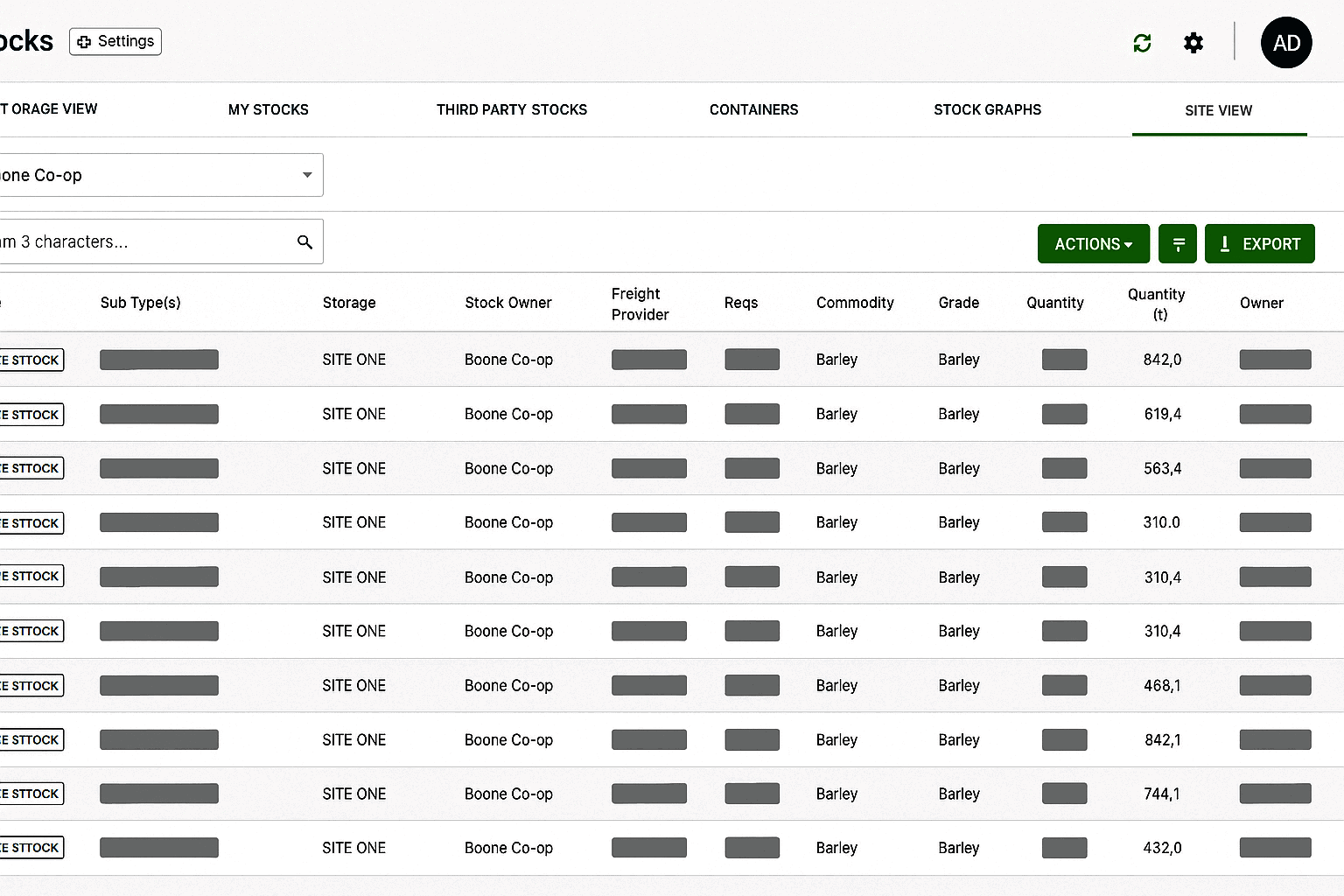Sort by the Quantity (t) column header
The image size is (1344, 896).
(x=1156, y=304)
